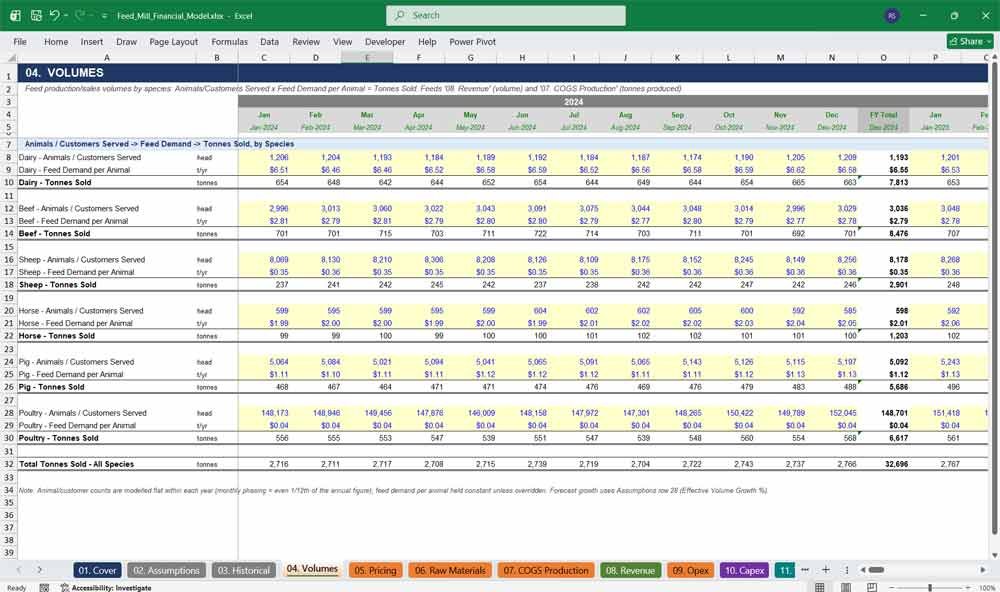Click the more sheets ellipsis button
Viewport: 1000px width, 592px height.
pos(805,570)
